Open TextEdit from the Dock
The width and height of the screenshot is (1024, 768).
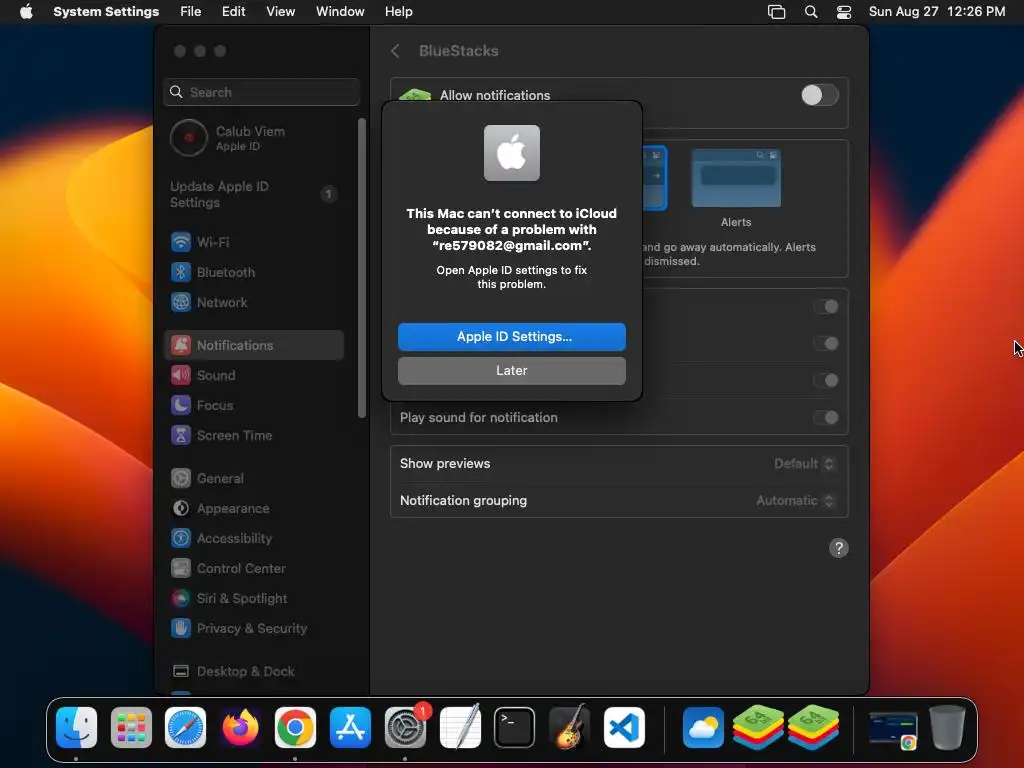[x=460, y=727]
